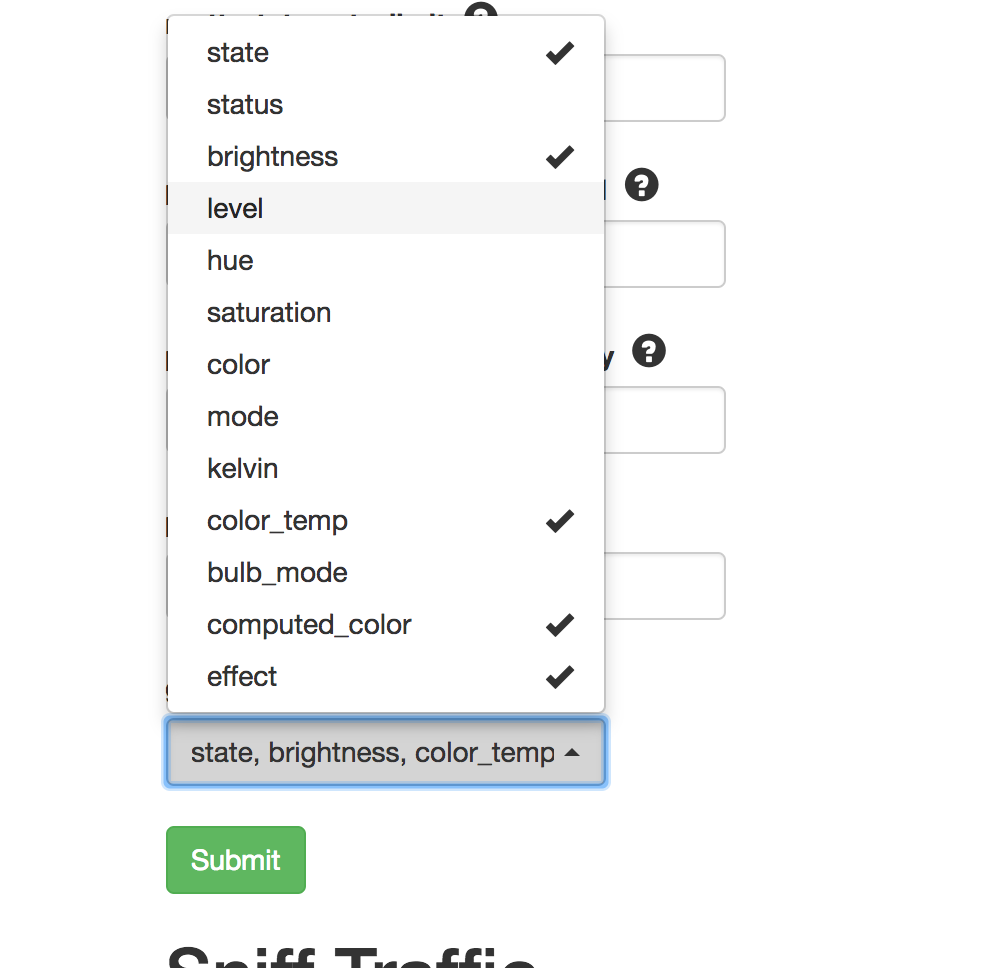Click the checkmark next to state
1000x968 pixels.
(x=559, y=52)
